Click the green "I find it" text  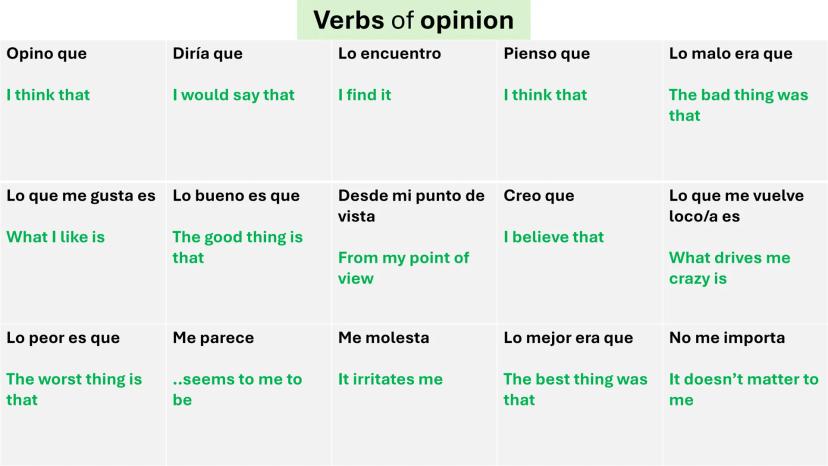364,95
